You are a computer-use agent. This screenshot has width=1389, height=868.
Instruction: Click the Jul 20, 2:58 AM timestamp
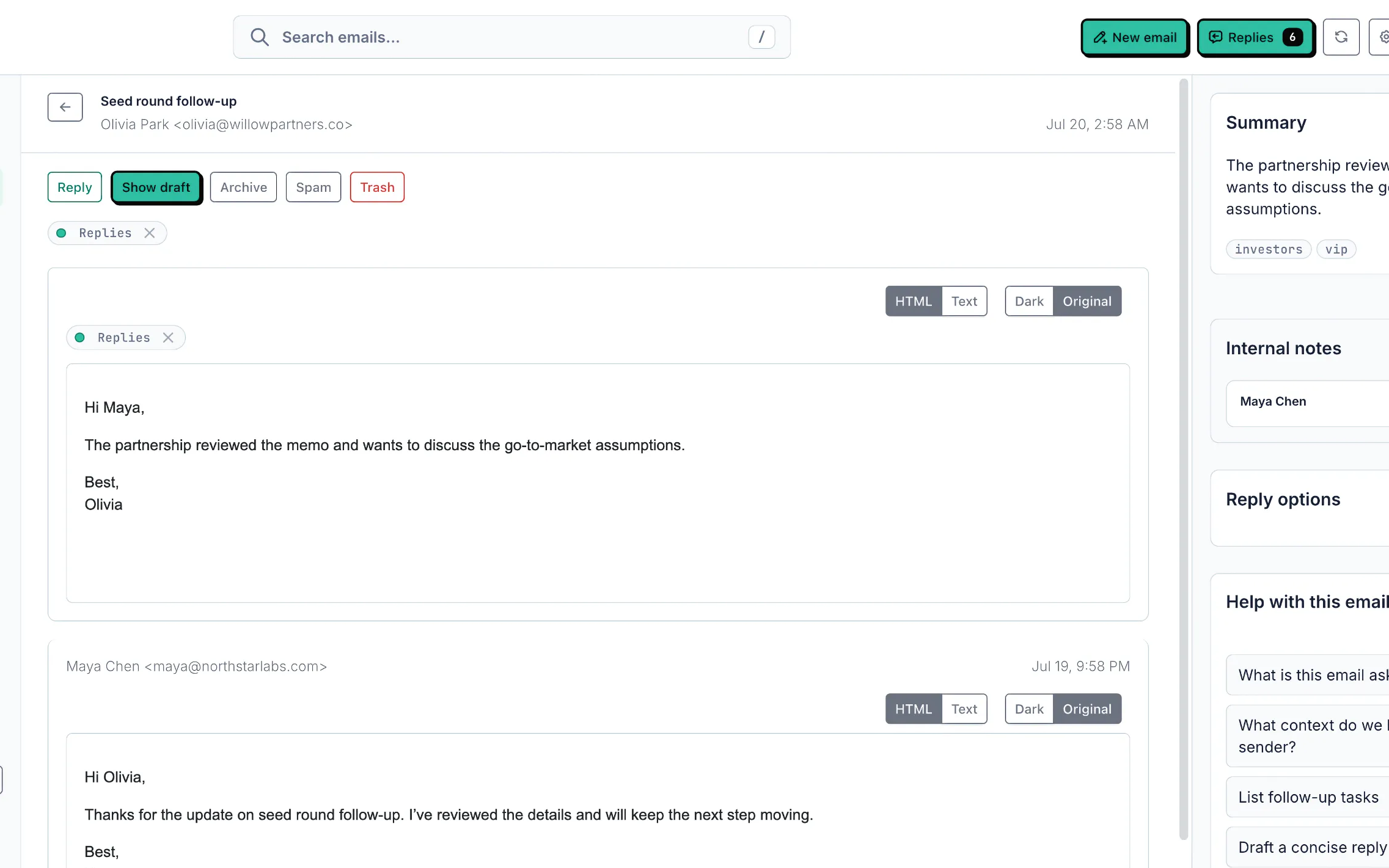1097,125
